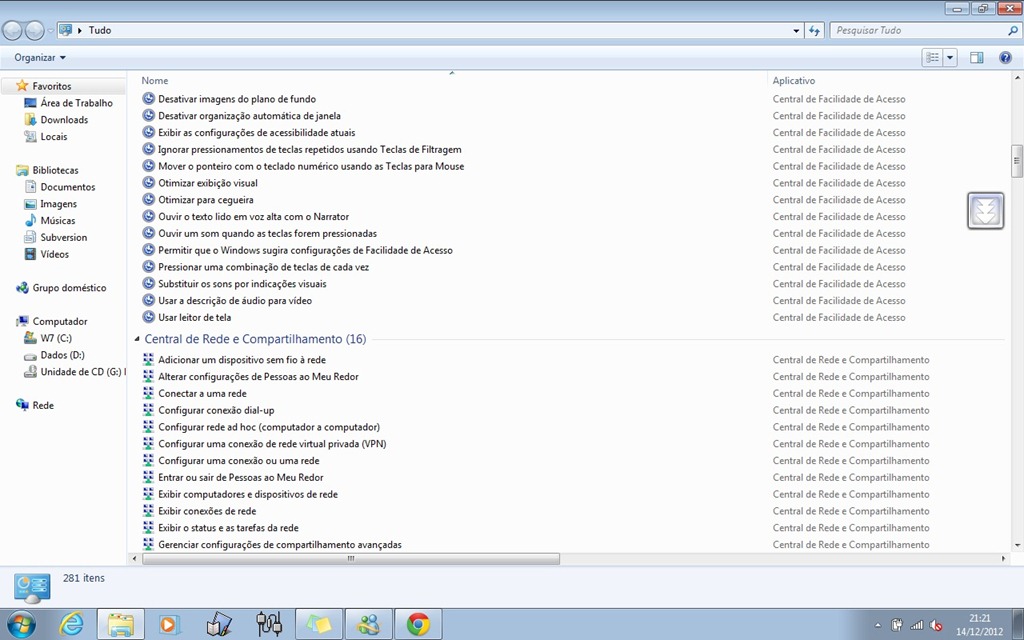Viewport: 1024px width, 640px height.
Task: Select Computador in navigation pane
Action: (59, 321)
